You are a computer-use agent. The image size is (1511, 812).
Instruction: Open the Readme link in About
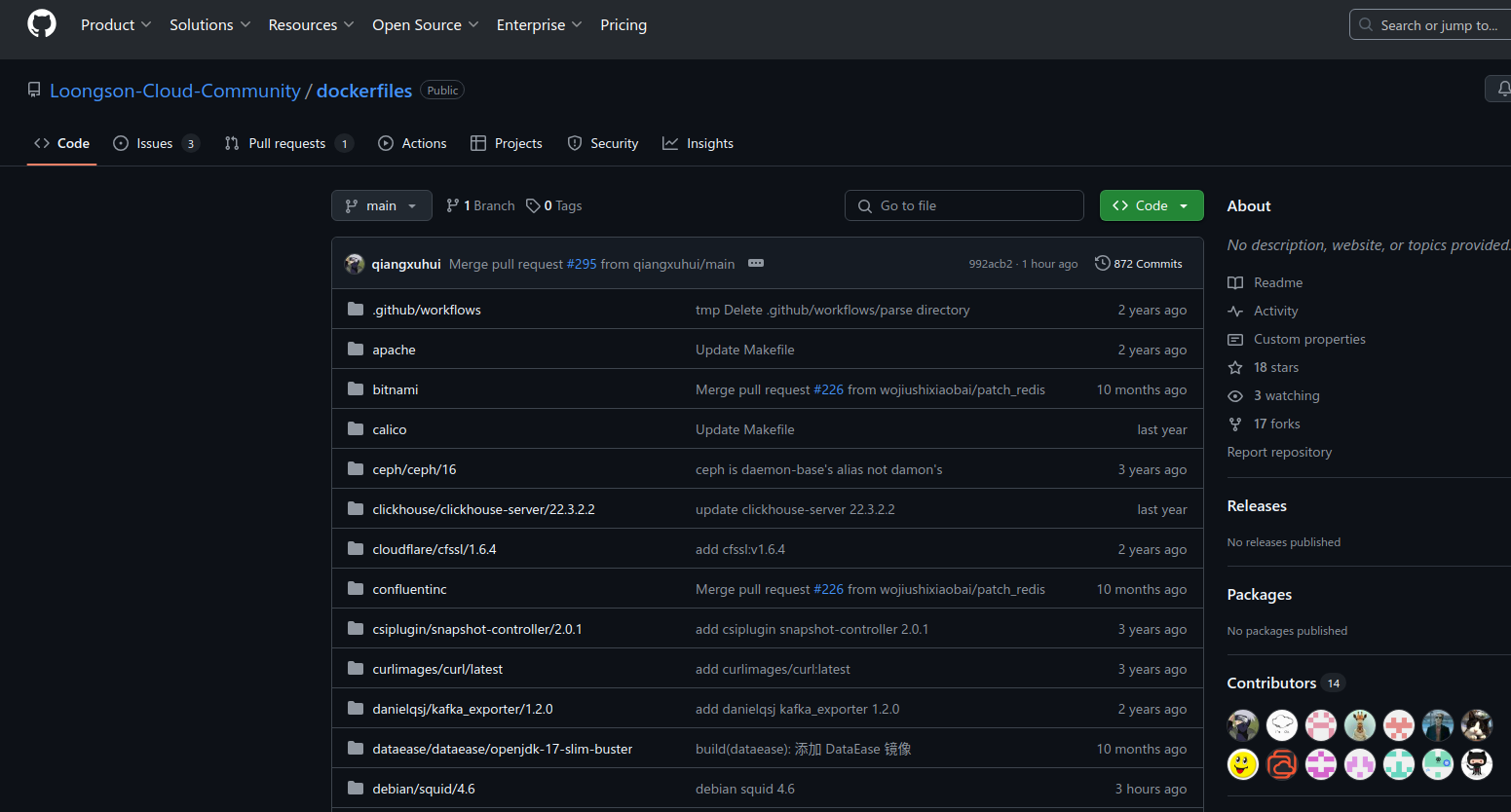pos(1265,282)
